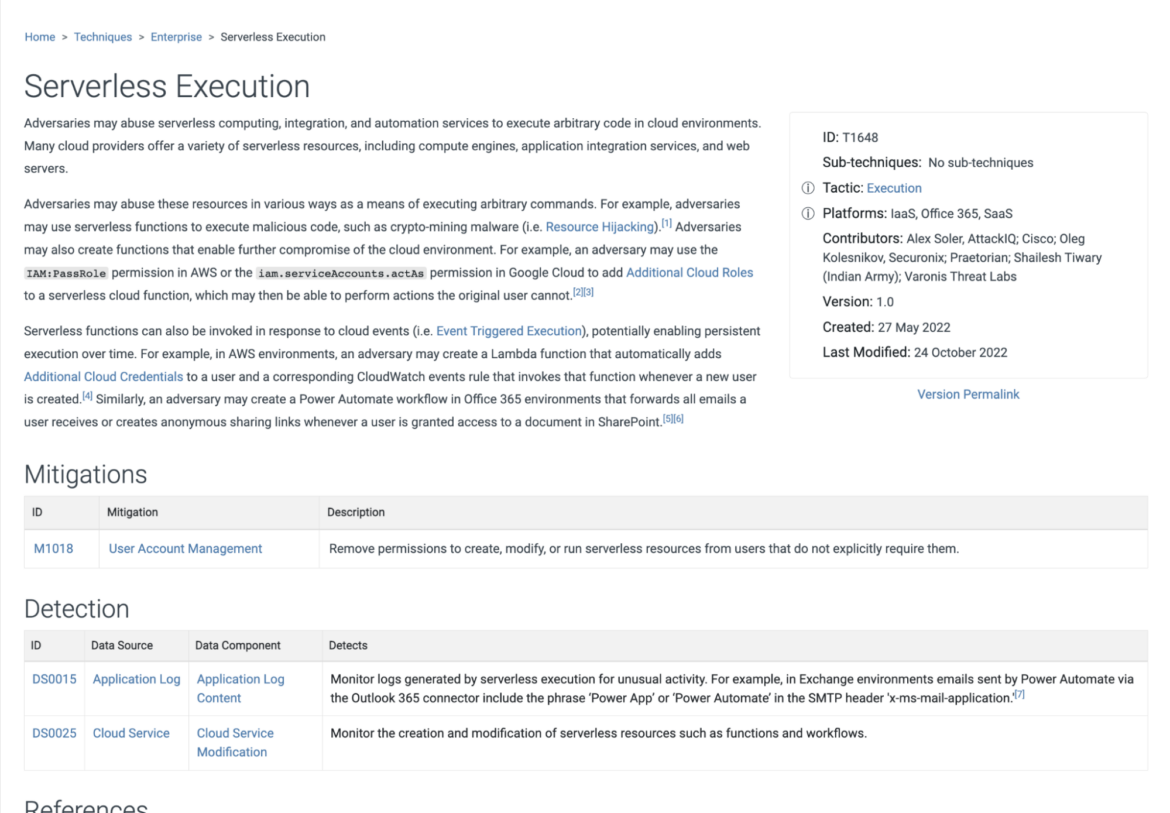This screenshot has height=813, width=1170.
Task: Go to Home breadcrumb link
Action: click(x=40, y=37)
